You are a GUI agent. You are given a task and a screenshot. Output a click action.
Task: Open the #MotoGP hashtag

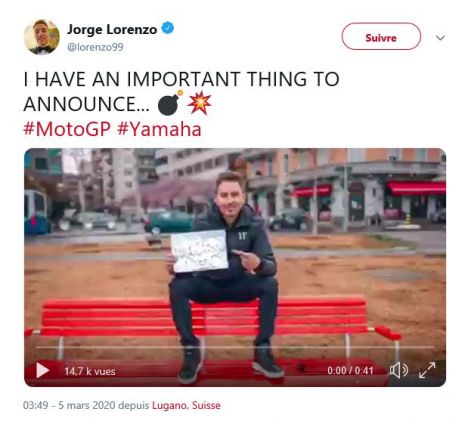[67, 129]
